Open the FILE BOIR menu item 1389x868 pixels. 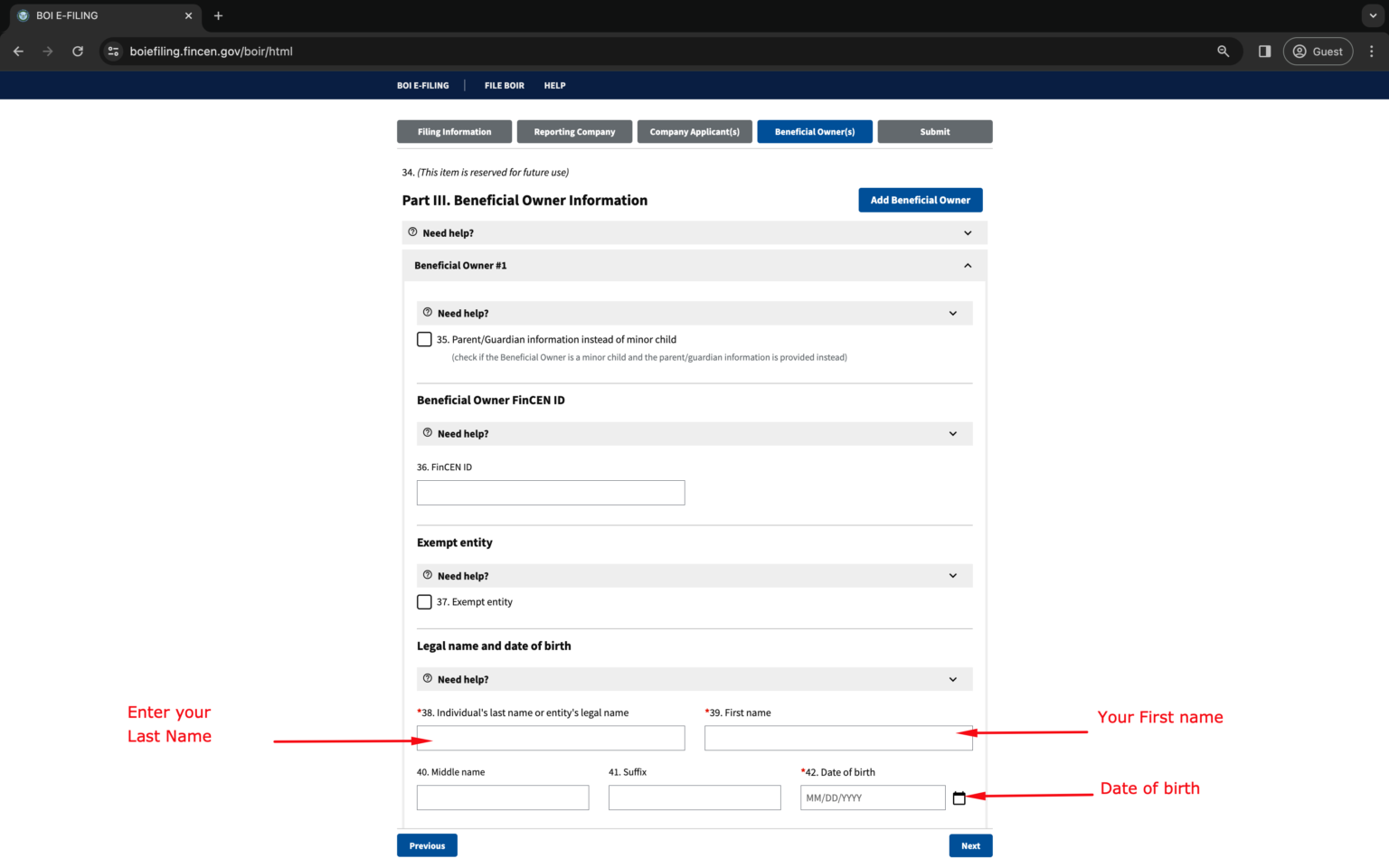(504, 85)
